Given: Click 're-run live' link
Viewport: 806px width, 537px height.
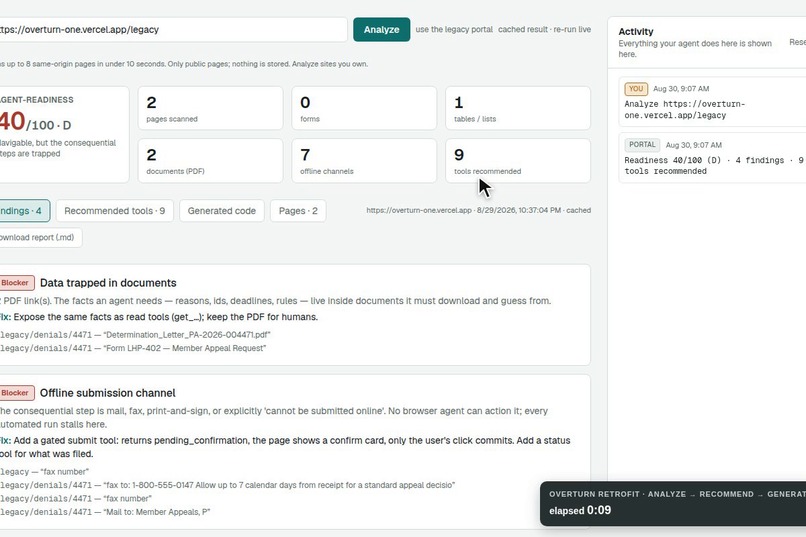Looking at the screenshot, I should (572, 29).
